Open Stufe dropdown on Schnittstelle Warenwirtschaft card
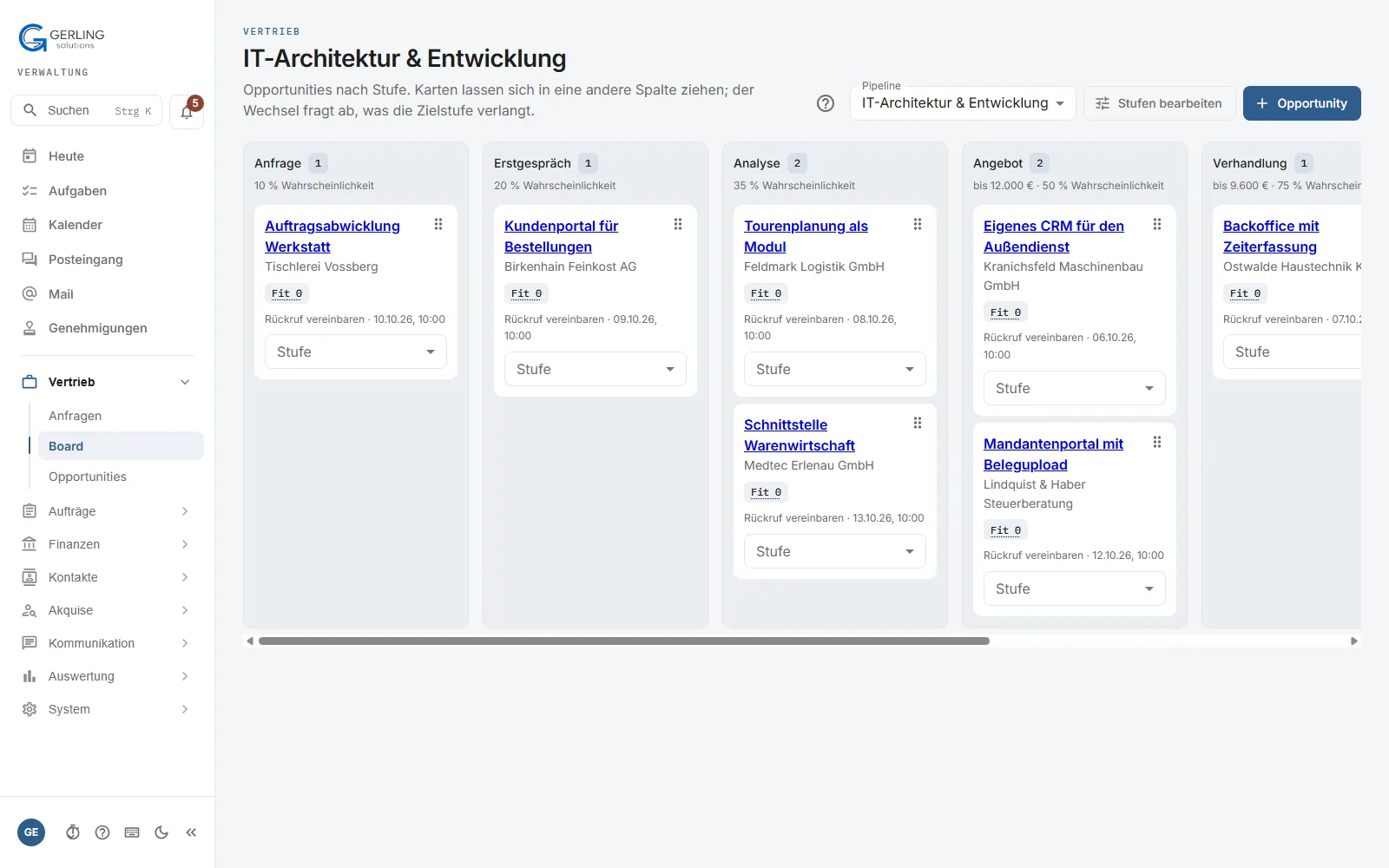 (x=835, y=551)
